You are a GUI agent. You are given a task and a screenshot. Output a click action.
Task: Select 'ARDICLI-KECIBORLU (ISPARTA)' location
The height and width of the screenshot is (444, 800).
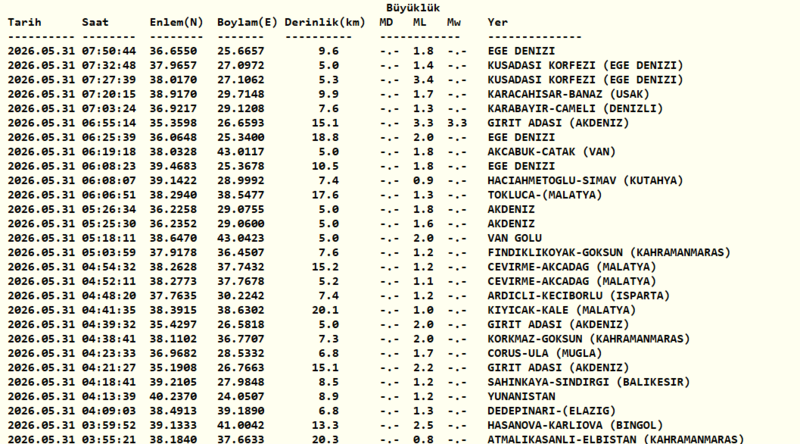579,295
